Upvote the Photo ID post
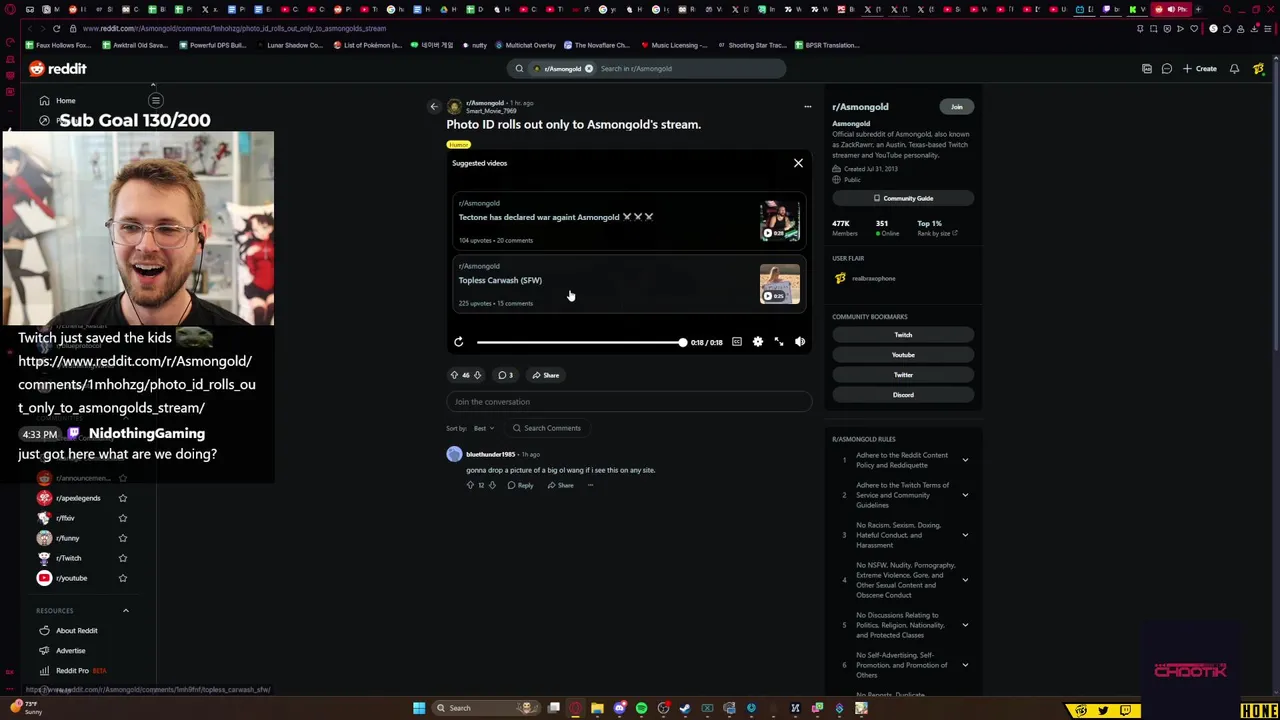The height and width of the screenshot is (720, 1280). (454, 375)
